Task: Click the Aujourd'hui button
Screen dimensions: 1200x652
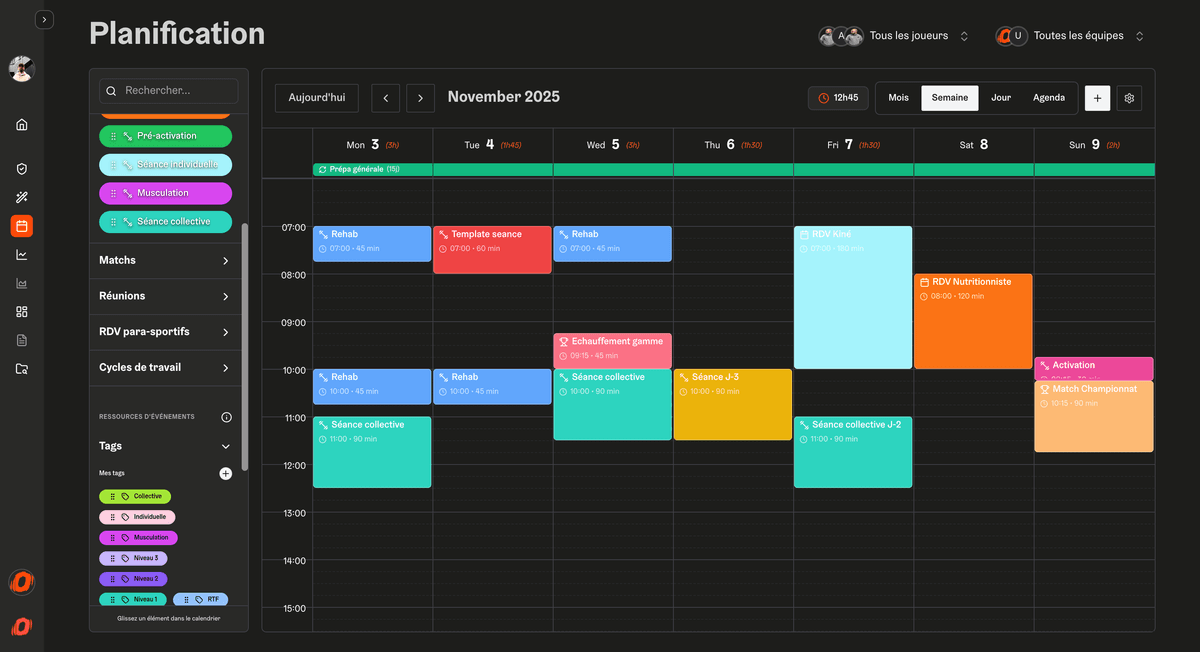Action: 316,97
